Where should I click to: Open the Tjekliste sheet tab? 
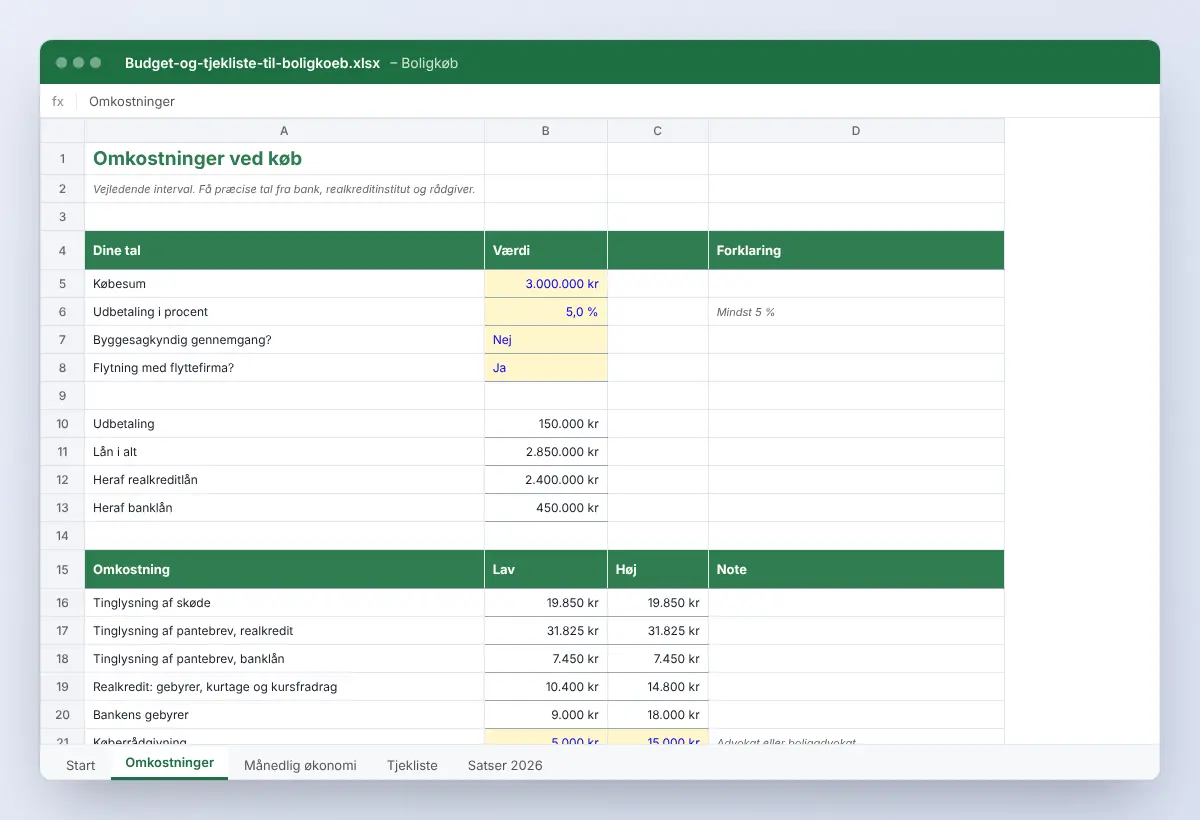coord(412,765)
